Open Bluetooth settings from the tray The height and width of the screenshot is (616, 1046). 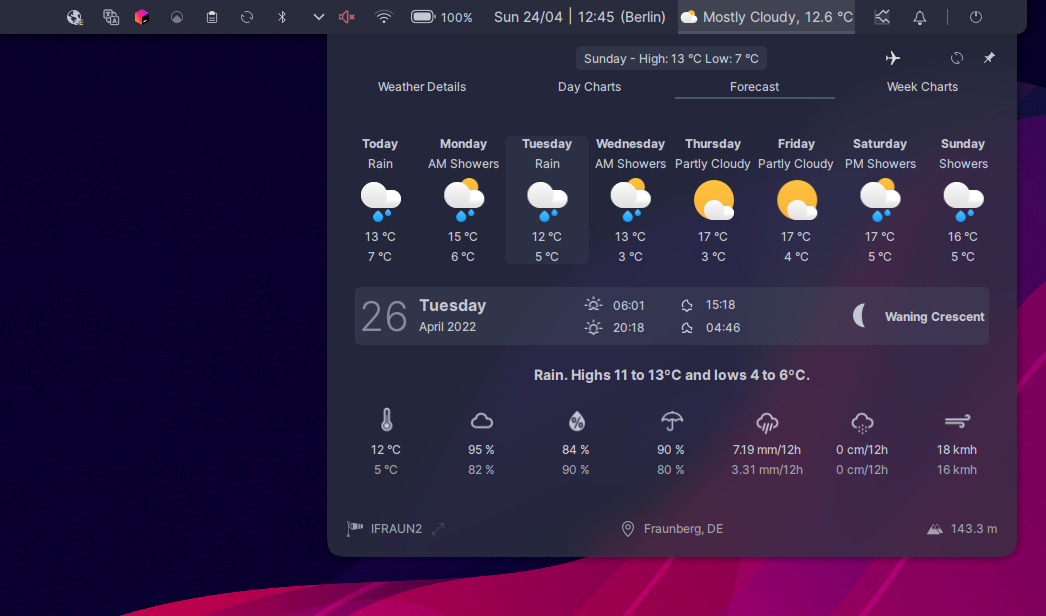[282, 17]
